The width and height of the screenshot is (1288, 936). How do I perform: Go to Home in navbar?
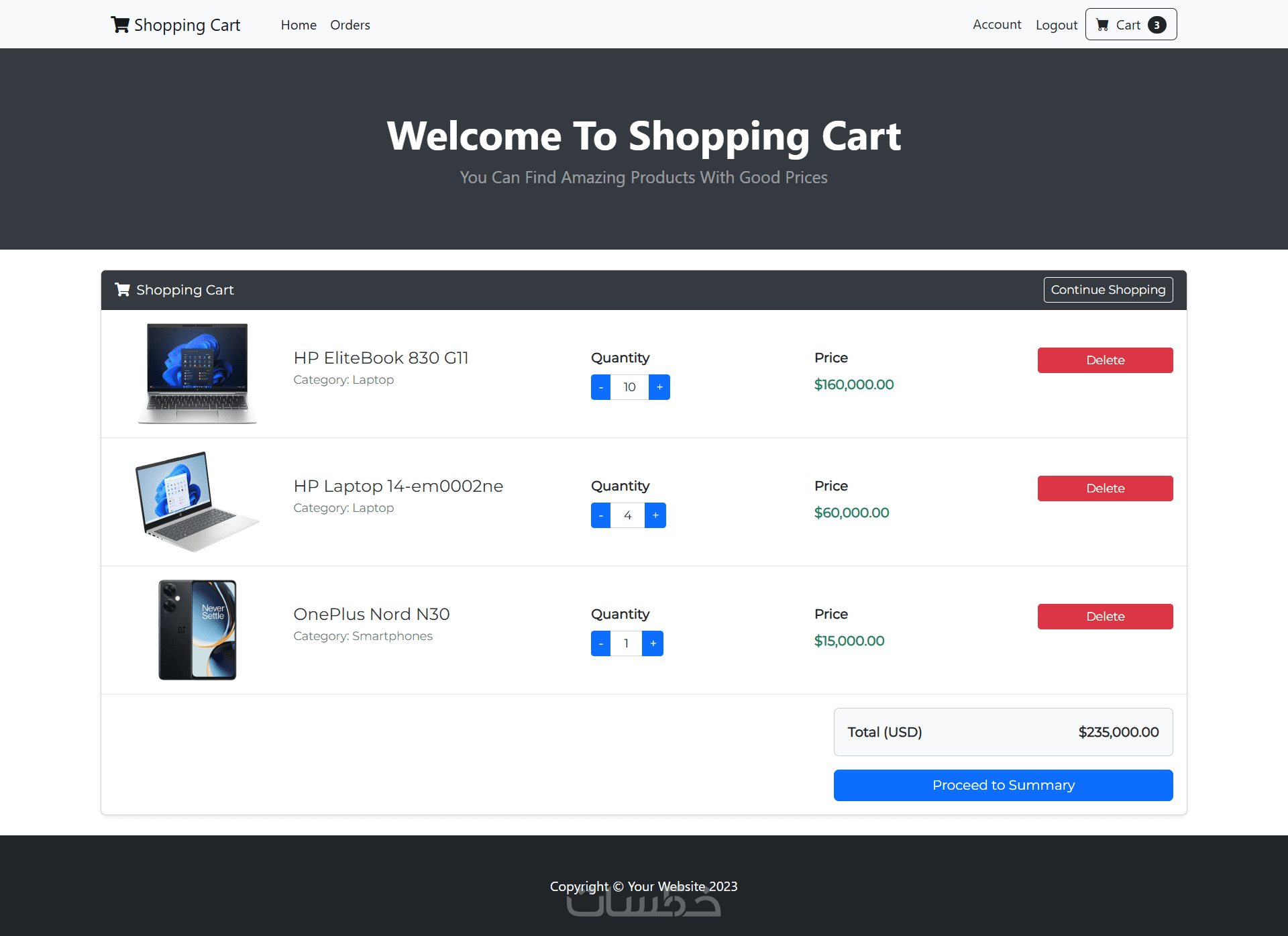299,25
